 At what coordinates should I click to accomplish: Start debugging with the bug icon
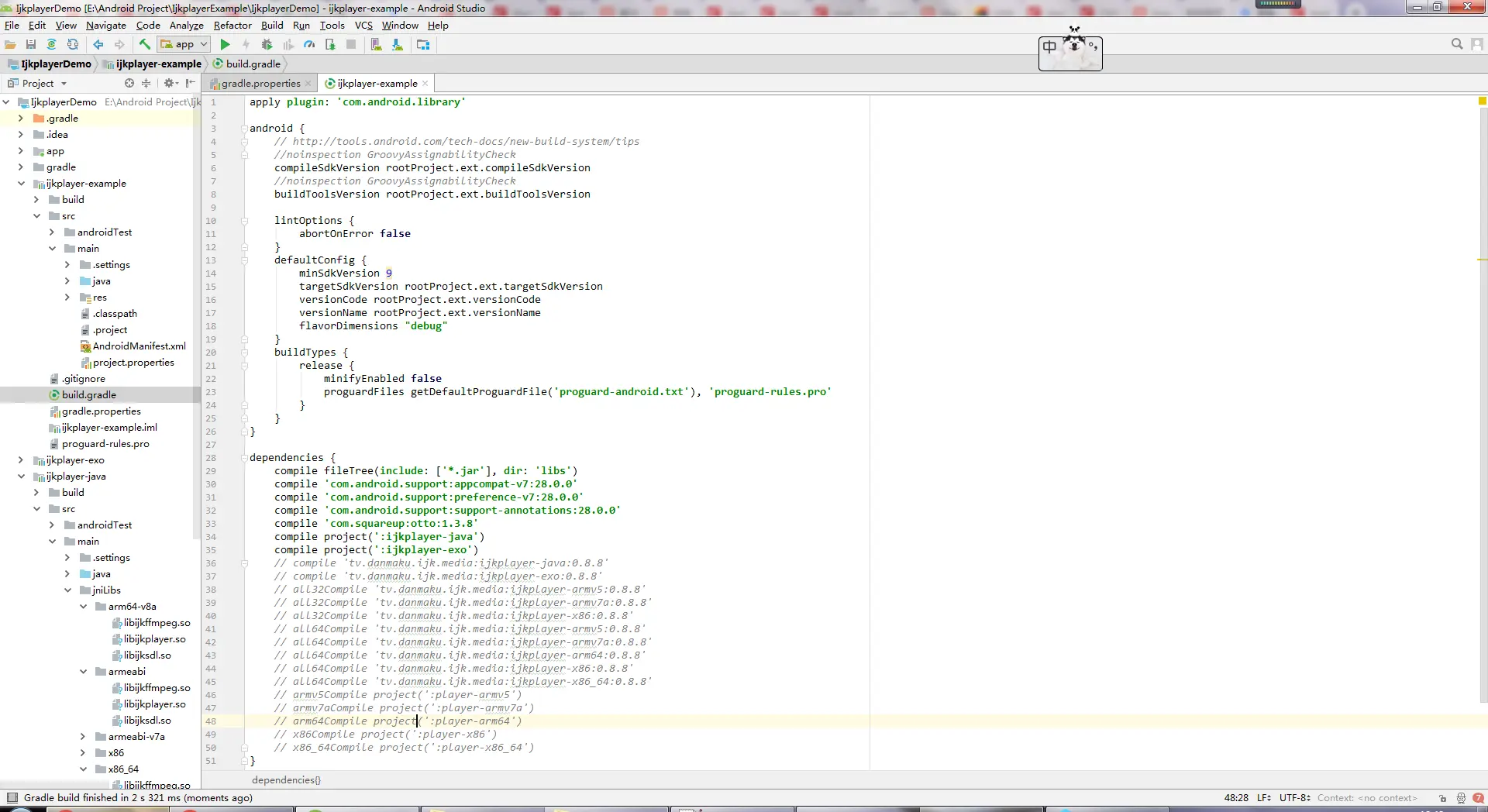tap(267, 45)
